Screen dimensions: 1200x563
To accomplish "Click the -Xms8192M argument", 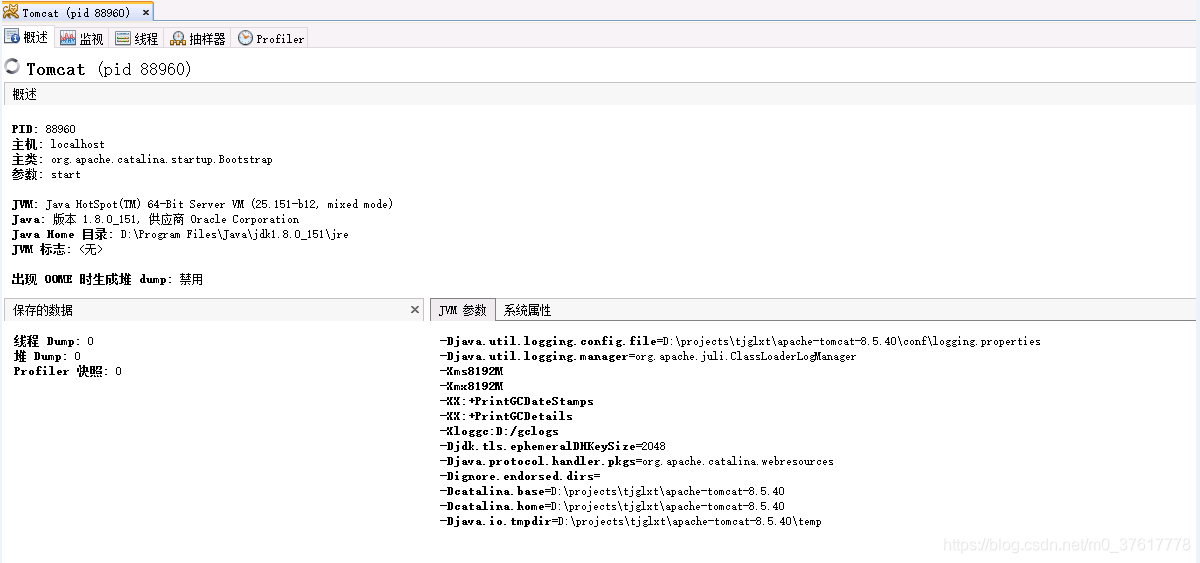I will point(471,371).
